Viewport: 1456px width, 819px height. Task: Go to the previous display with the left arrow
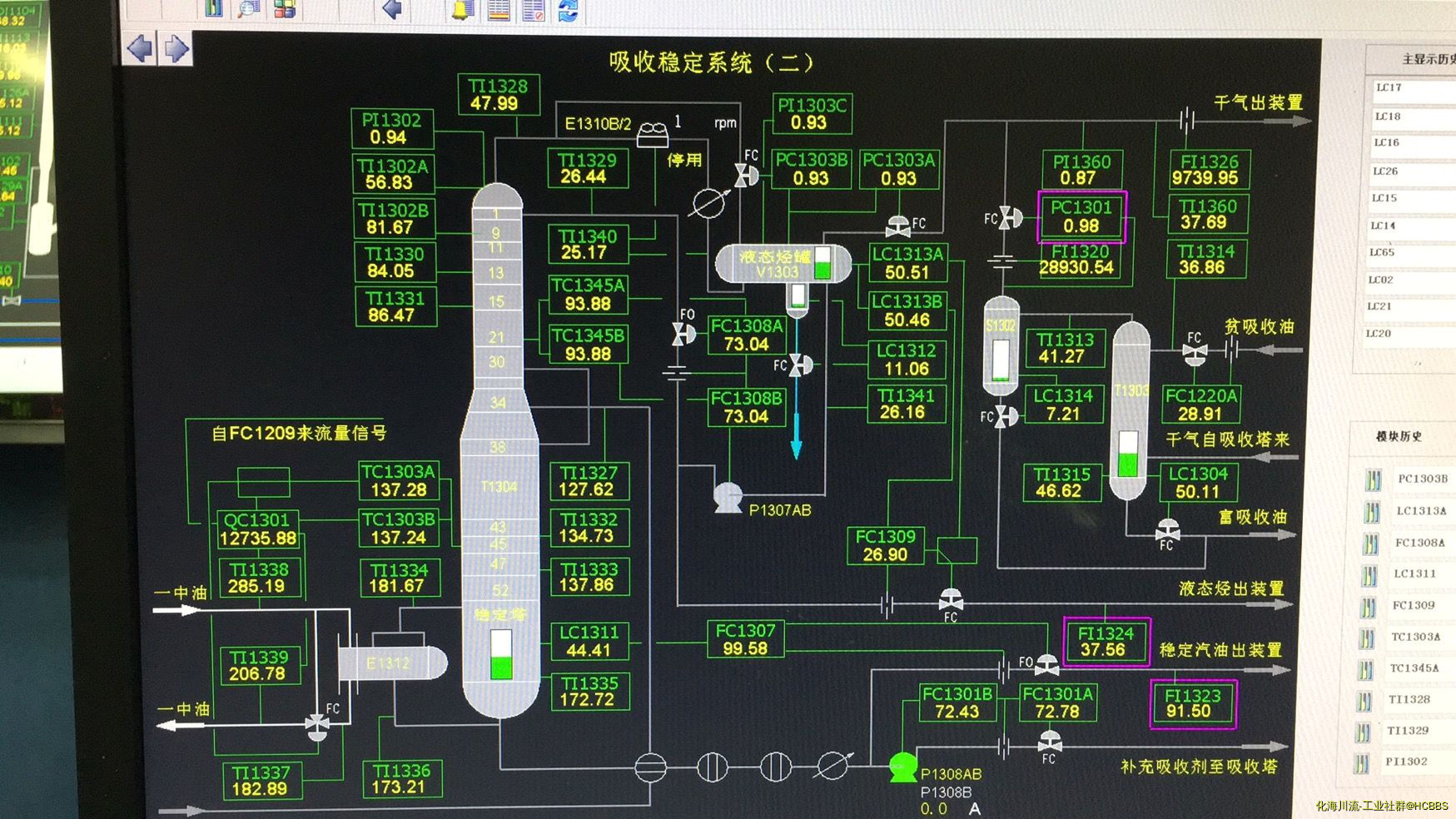coord(140,48)
